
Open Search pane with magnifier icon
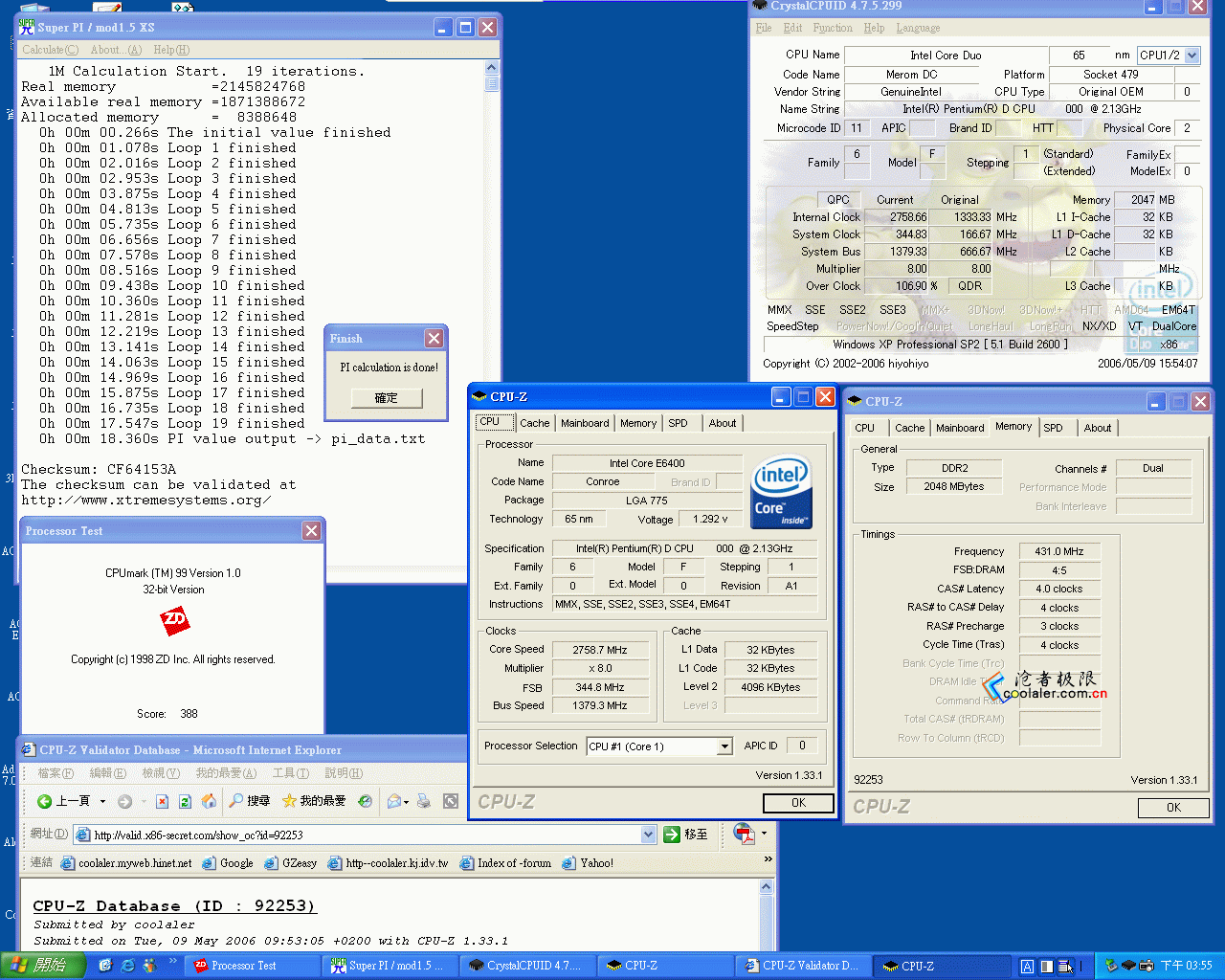click(249, 801)
